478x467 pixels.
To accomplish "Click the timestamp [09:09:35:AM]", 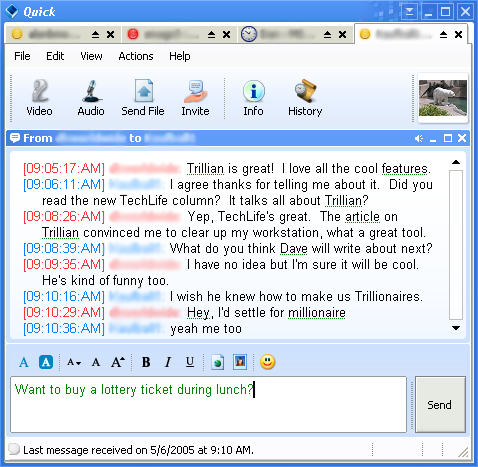I will 64,264.
